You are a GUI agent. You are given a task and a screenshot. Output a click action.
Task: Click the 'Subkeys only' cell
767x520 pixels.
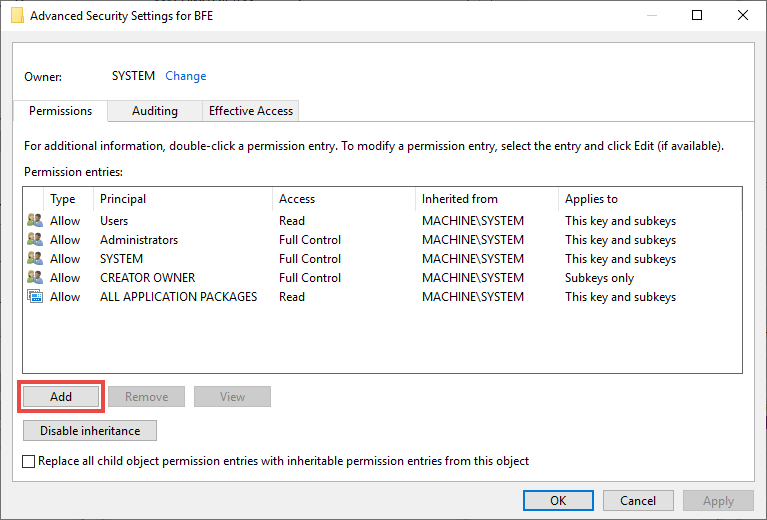[x=599, y=278]
